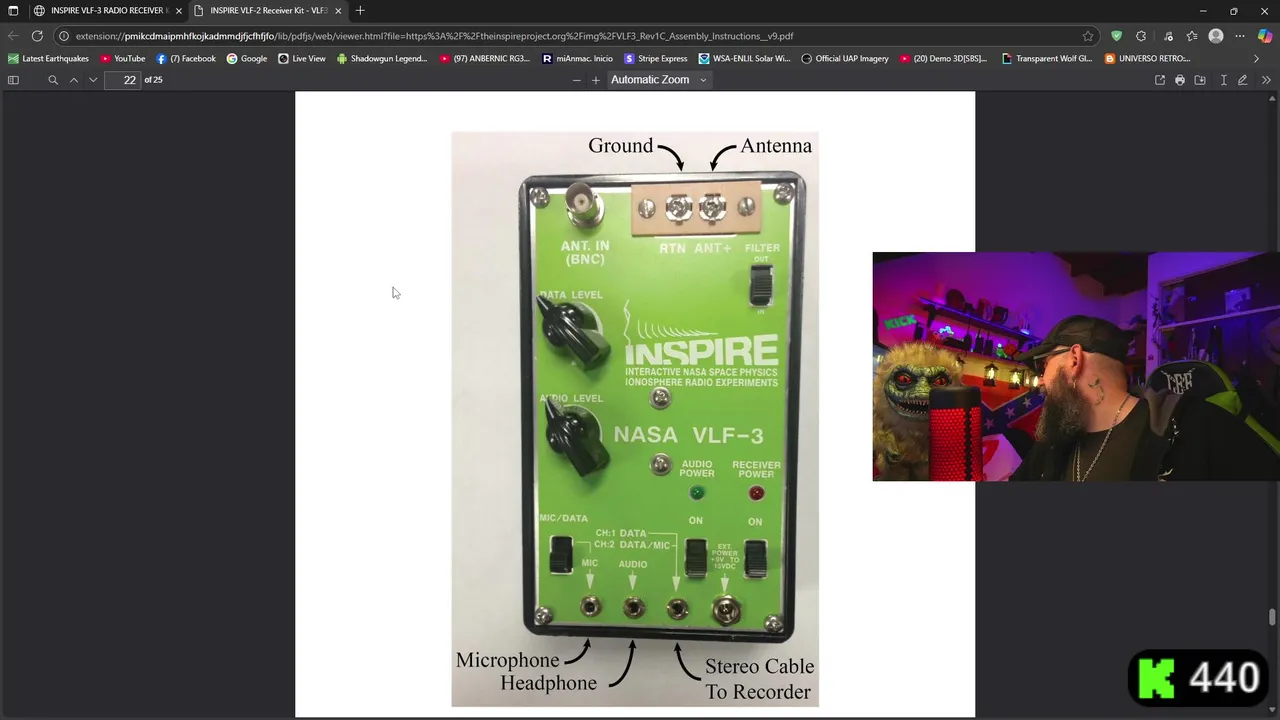
Task: Open a new browser tab
Action: tap(360, 11)
